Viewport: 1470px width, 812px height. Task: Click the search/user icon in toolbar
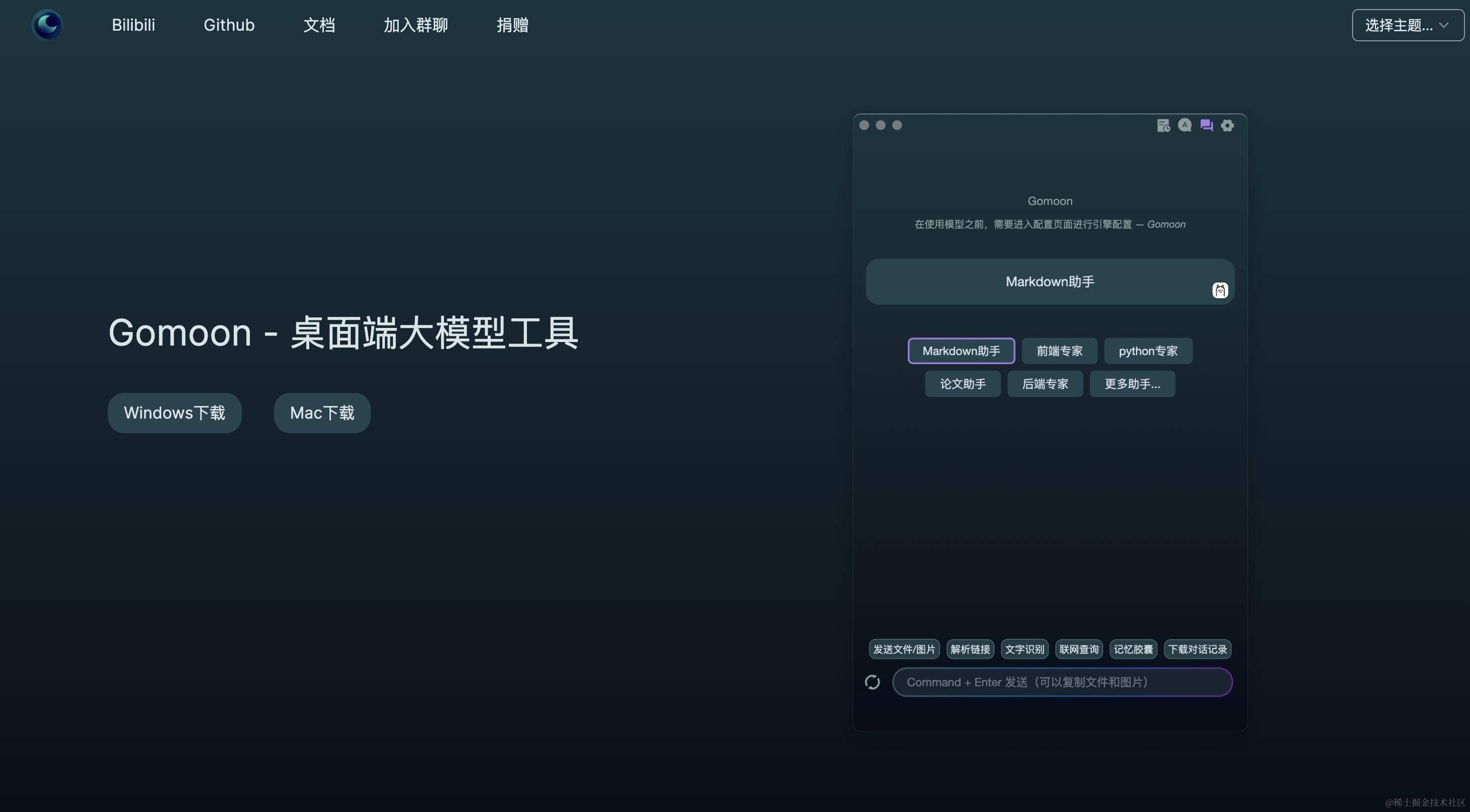click(1185, 125)
